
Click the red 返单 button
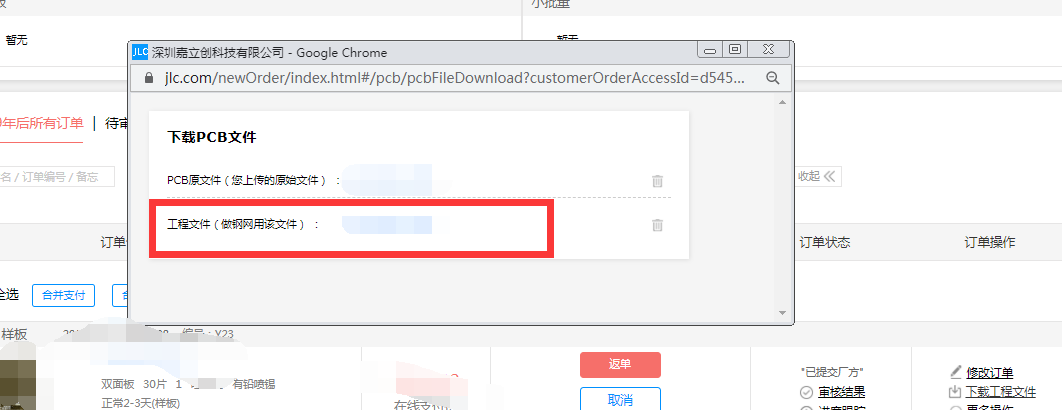click(x=620, y=365)
